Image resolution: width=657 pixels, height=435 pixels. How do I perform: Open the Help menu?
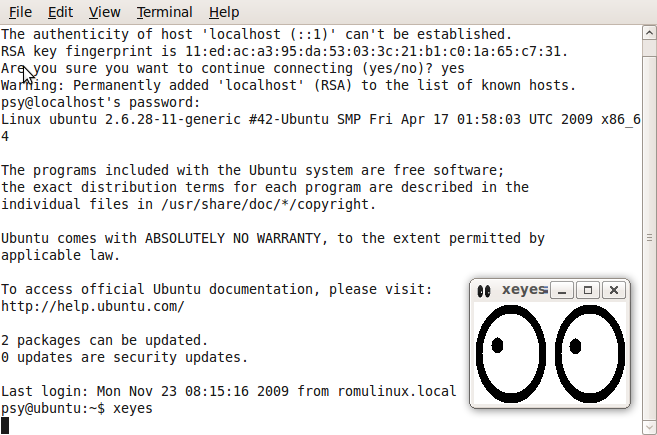[x=224, y=12]
